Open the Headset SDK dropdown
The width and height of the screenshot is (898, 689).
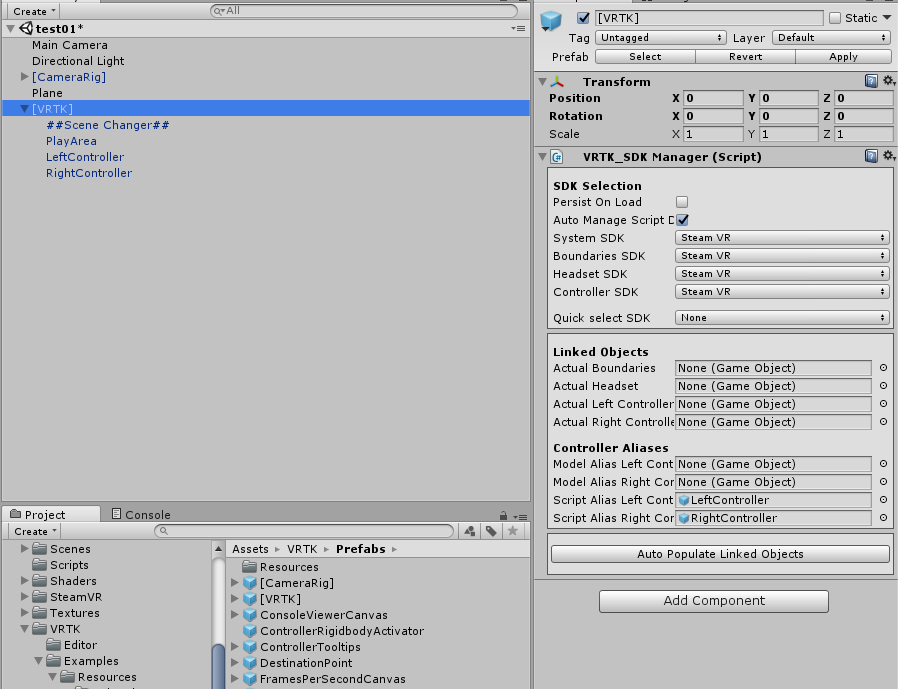coord(782,274)
